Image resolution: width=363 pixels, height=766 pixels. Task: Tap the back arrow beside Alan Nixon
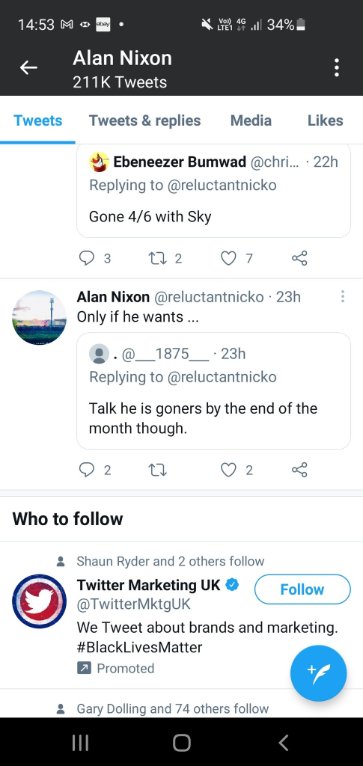28,68
